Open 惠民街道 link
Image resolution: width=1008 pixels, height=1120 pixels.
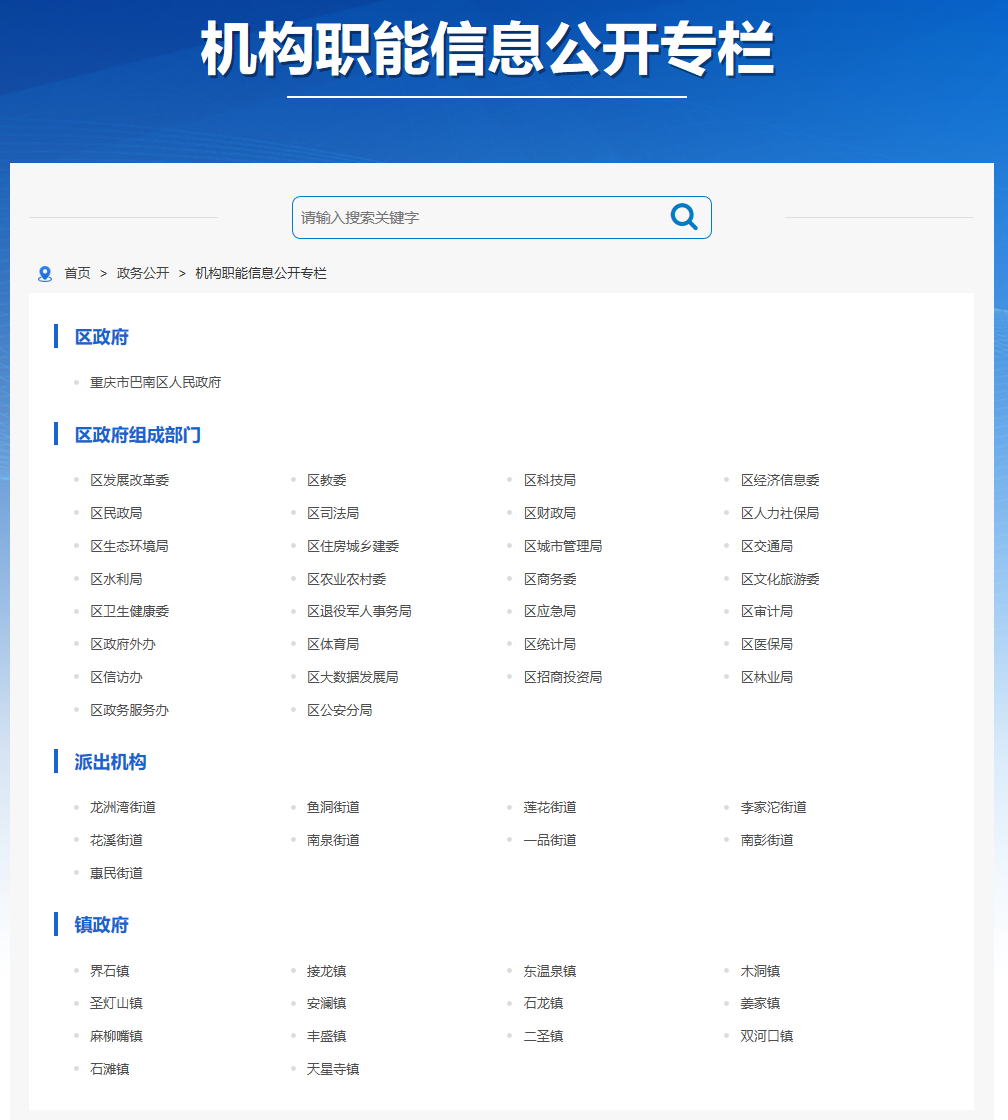pos(116,873)
